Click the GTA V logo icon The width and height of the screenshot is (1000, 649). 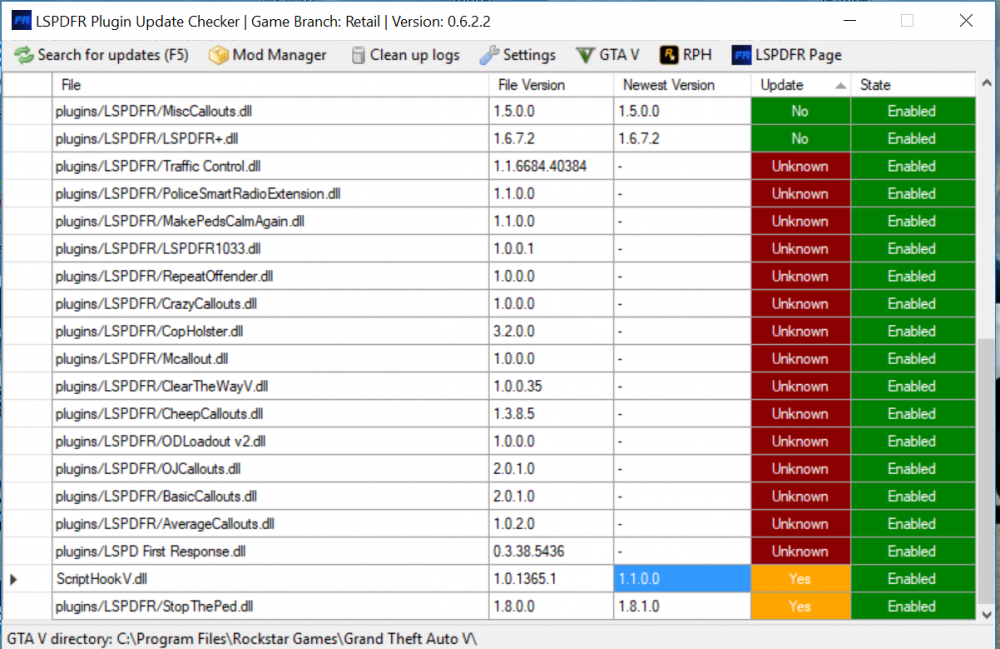(x=585, y=55)
